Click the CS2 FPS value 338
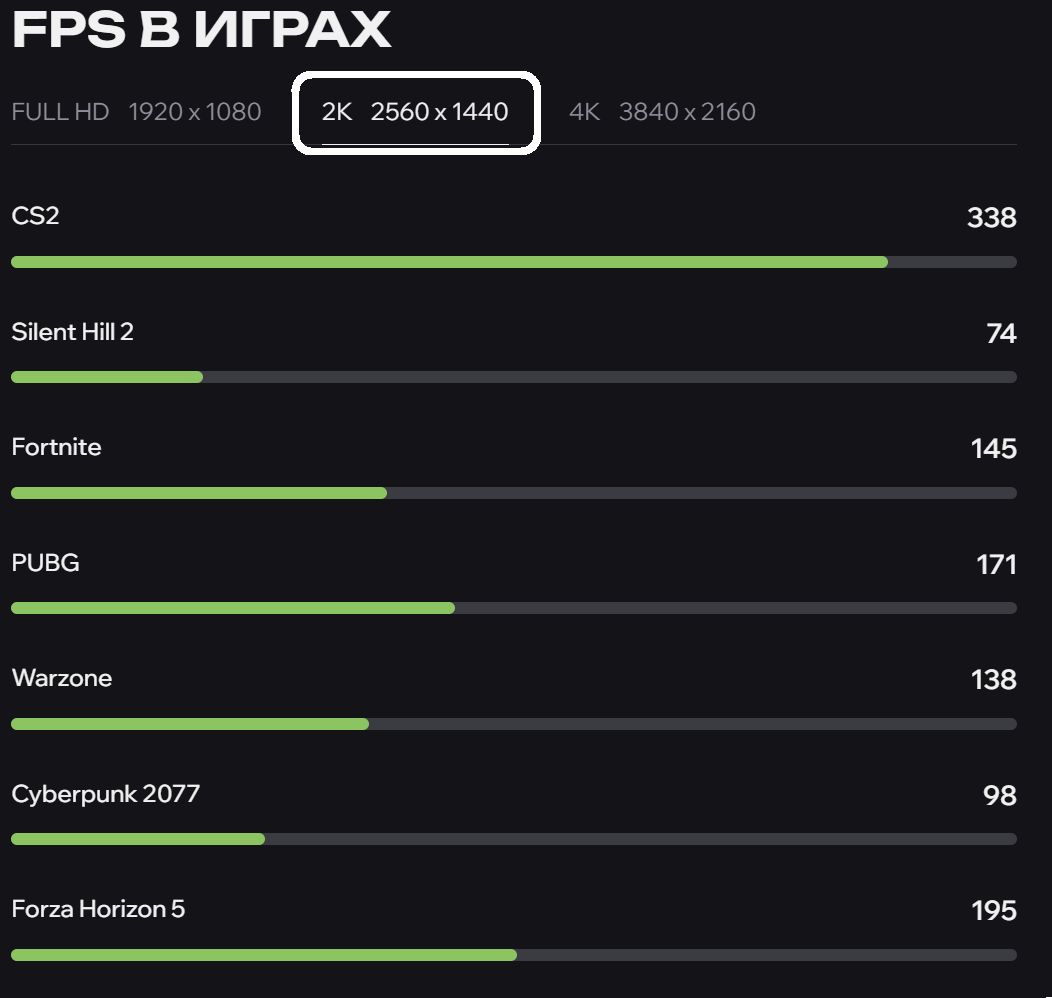Viewport: 1052px width, 998px height. [991, 218]
